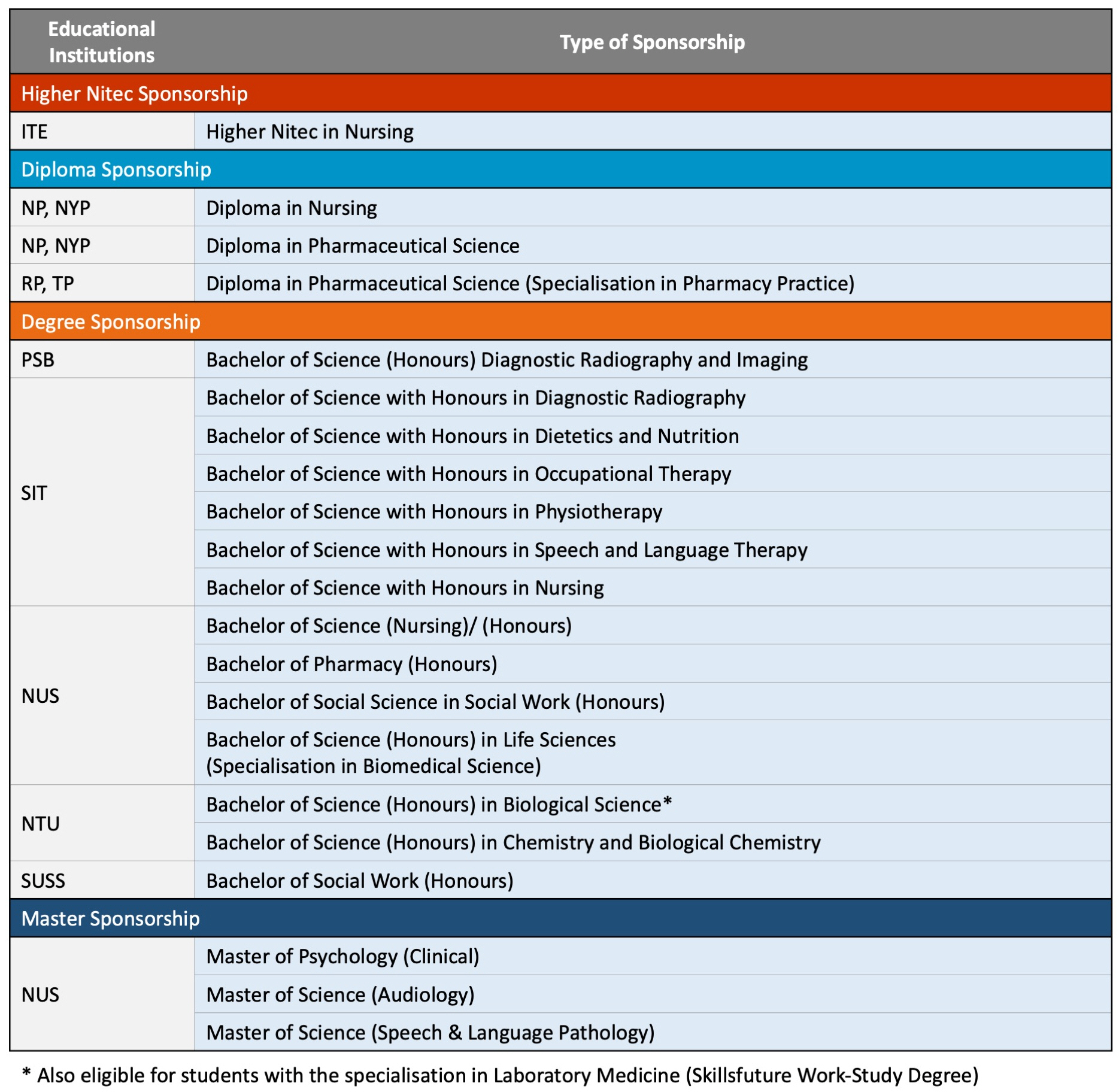The image size is (1119, 1092).
Task: Click the Laboratory Medicine footnote text
Action: pos(500,1075)
